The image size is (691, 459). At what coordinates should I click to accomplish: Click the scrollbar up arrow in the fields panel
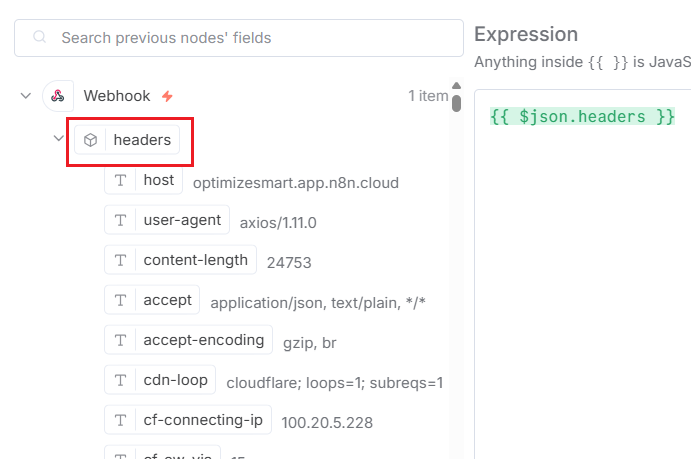tap(456, 86)
